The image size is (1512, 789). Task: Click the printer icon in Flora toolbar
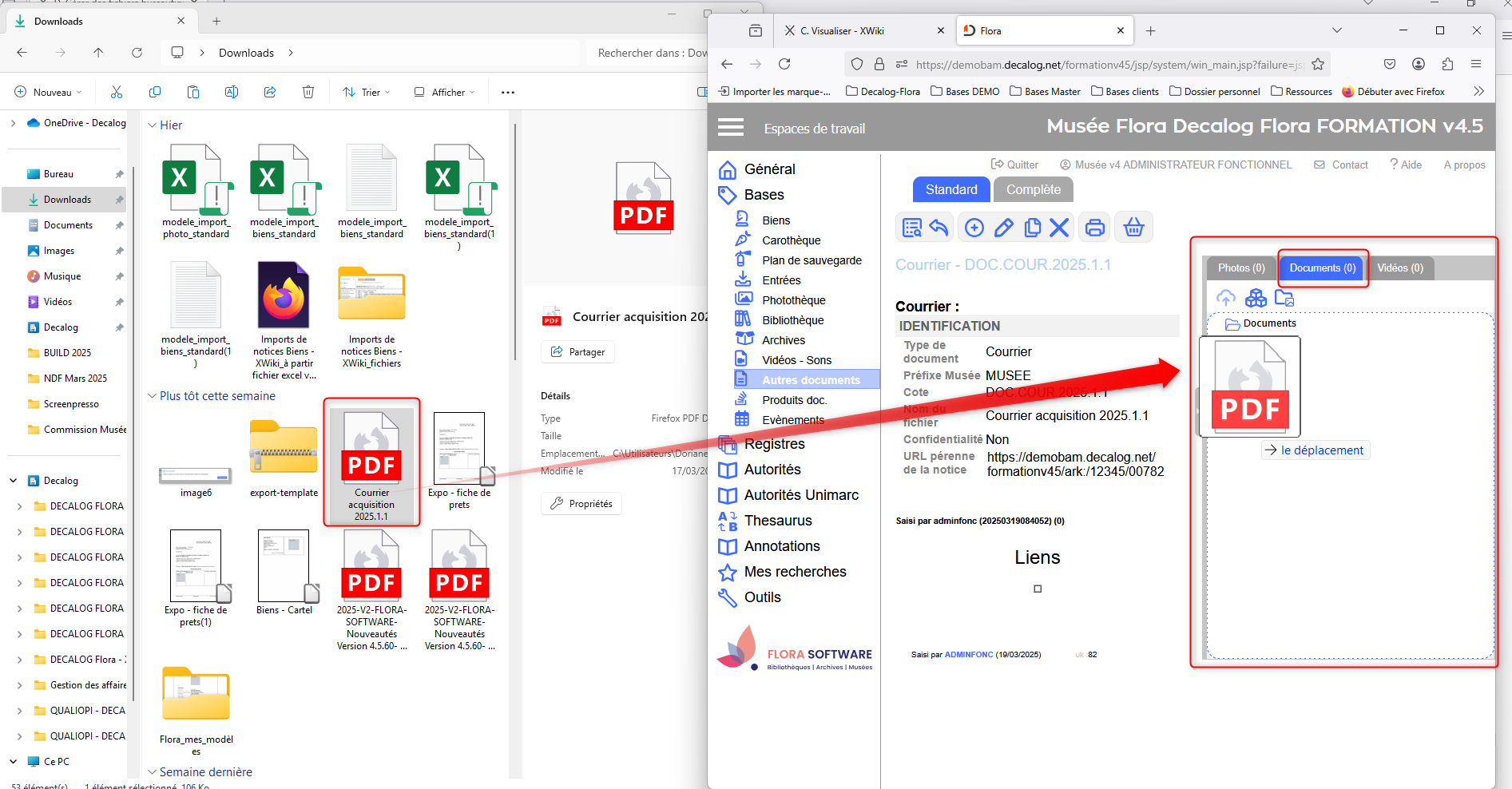[x=1095, y=228]
